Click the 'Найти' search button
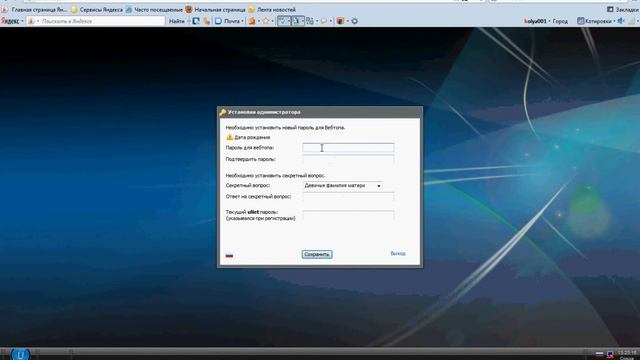The height and width of the screenshot is (360, 640). pyautogui.click(x=176, y=21)
